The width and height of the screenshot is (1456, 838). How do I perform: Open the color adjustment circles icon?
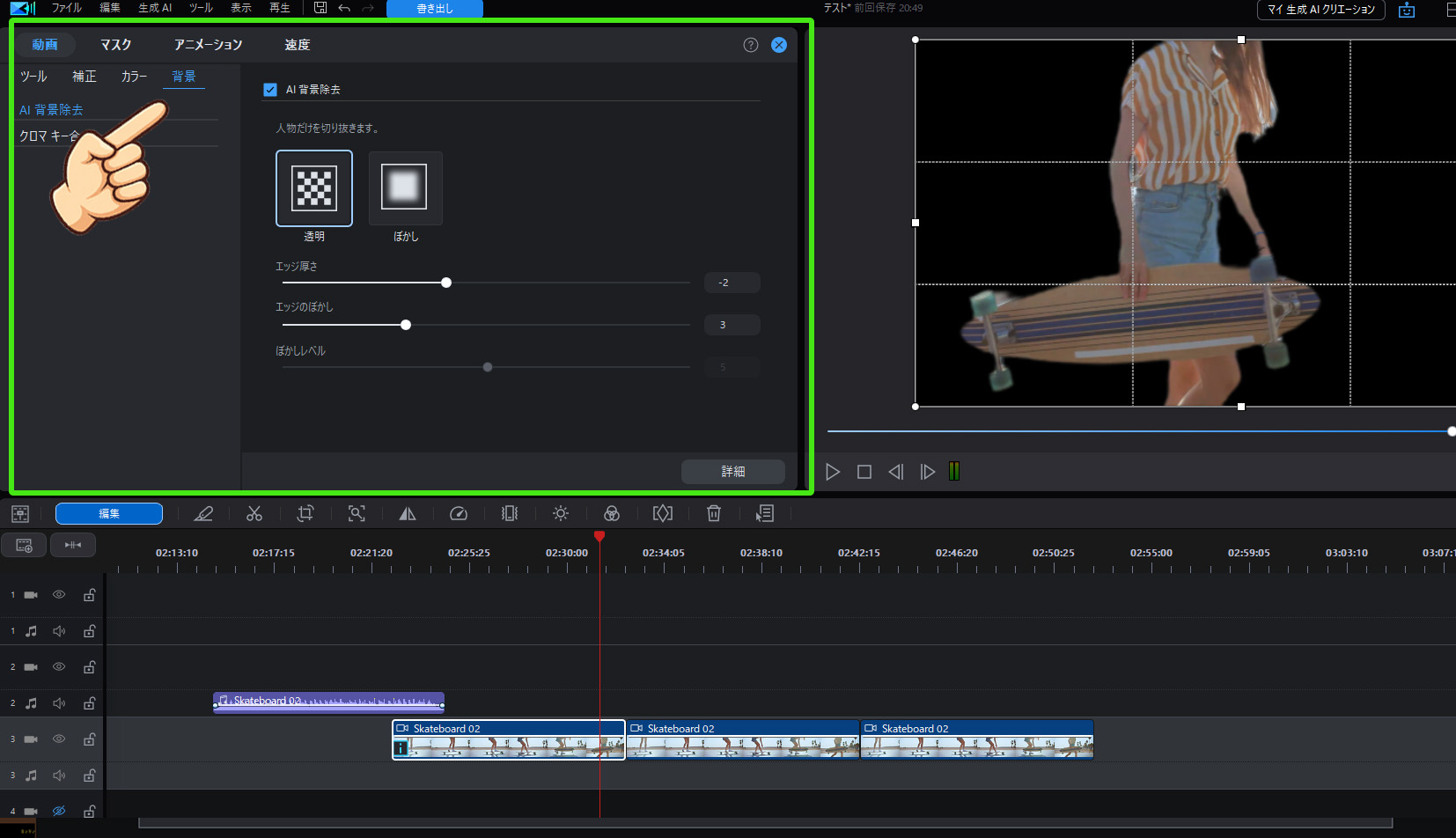(612, 513)
